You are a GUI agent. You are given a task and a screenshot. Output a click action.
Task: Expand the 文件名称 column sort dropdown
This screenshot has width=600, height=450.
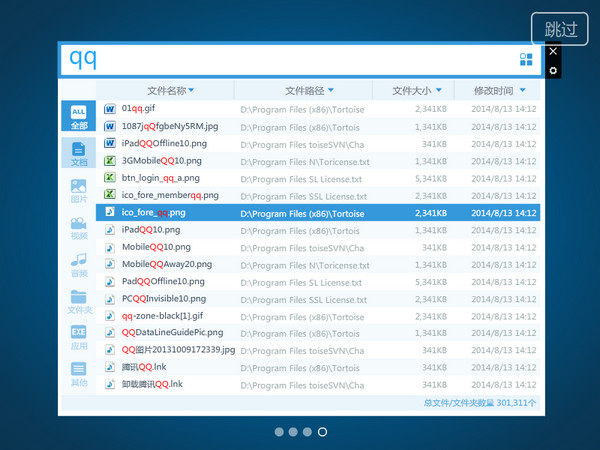tap(191, 90)
